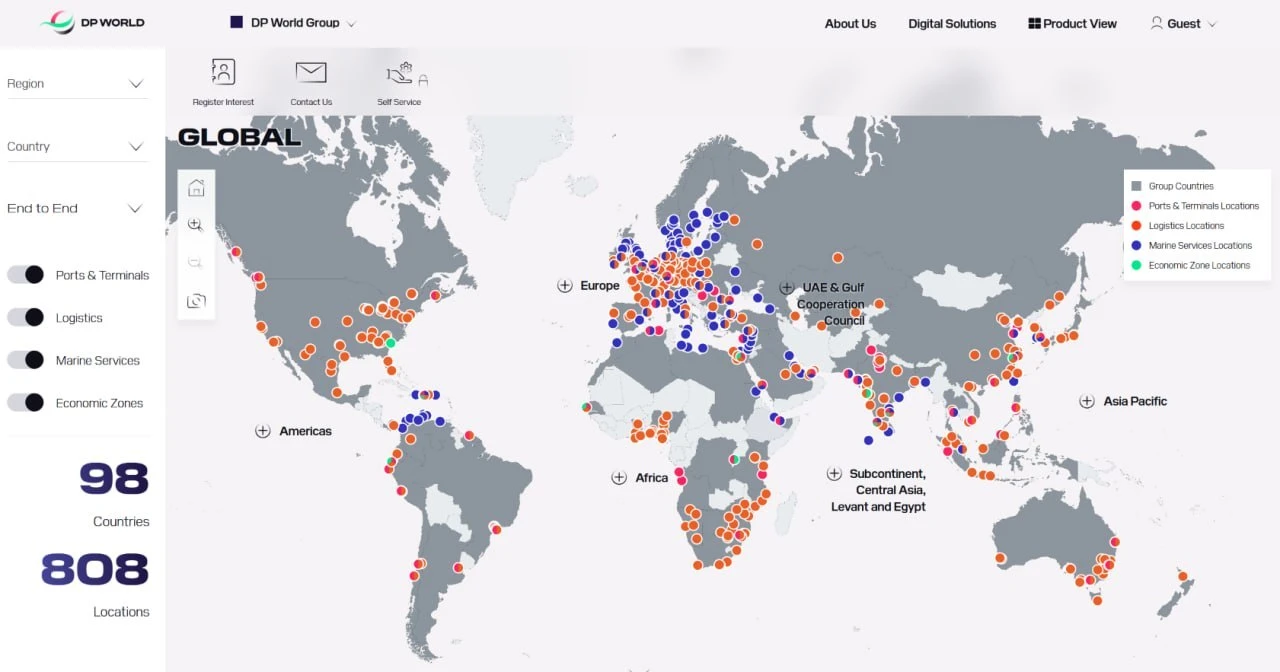
Task: Toggle Ports & Terminals locations off
Action: pyautogui.click(x=26, y=275)
